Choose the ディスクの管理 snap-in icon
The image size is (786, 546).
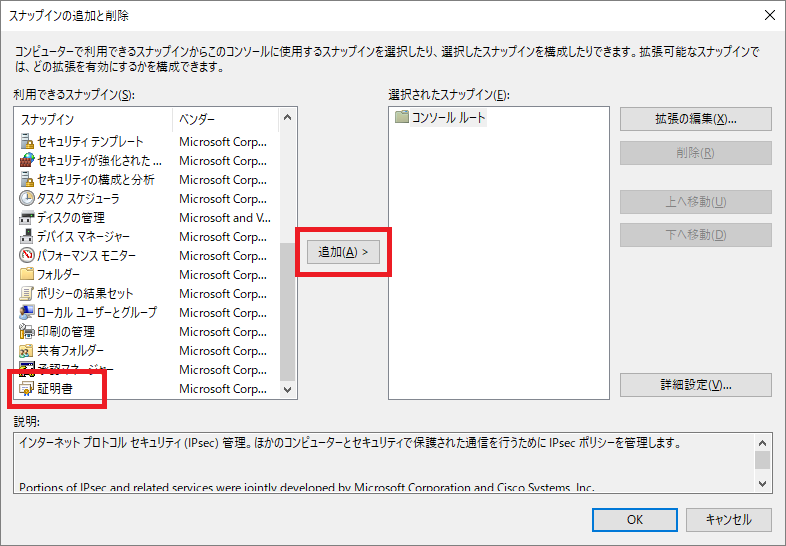27,218
